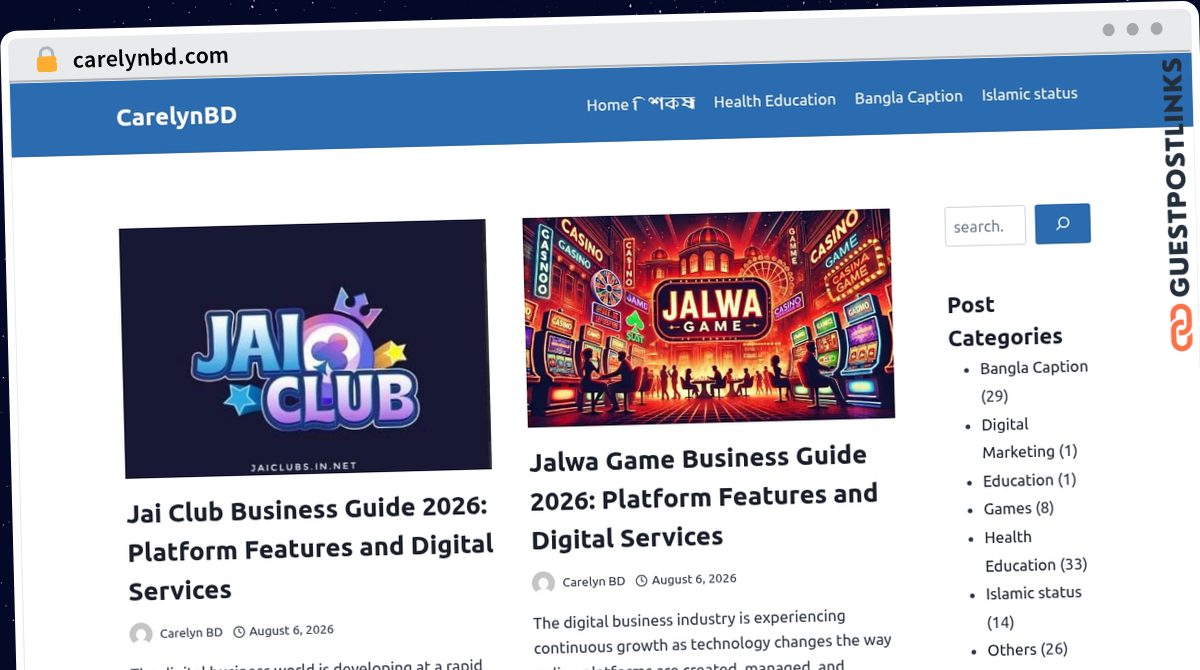
Task: Click August 6, 2026 date on Jalwa Game post
Action: (x=694, y=579)
